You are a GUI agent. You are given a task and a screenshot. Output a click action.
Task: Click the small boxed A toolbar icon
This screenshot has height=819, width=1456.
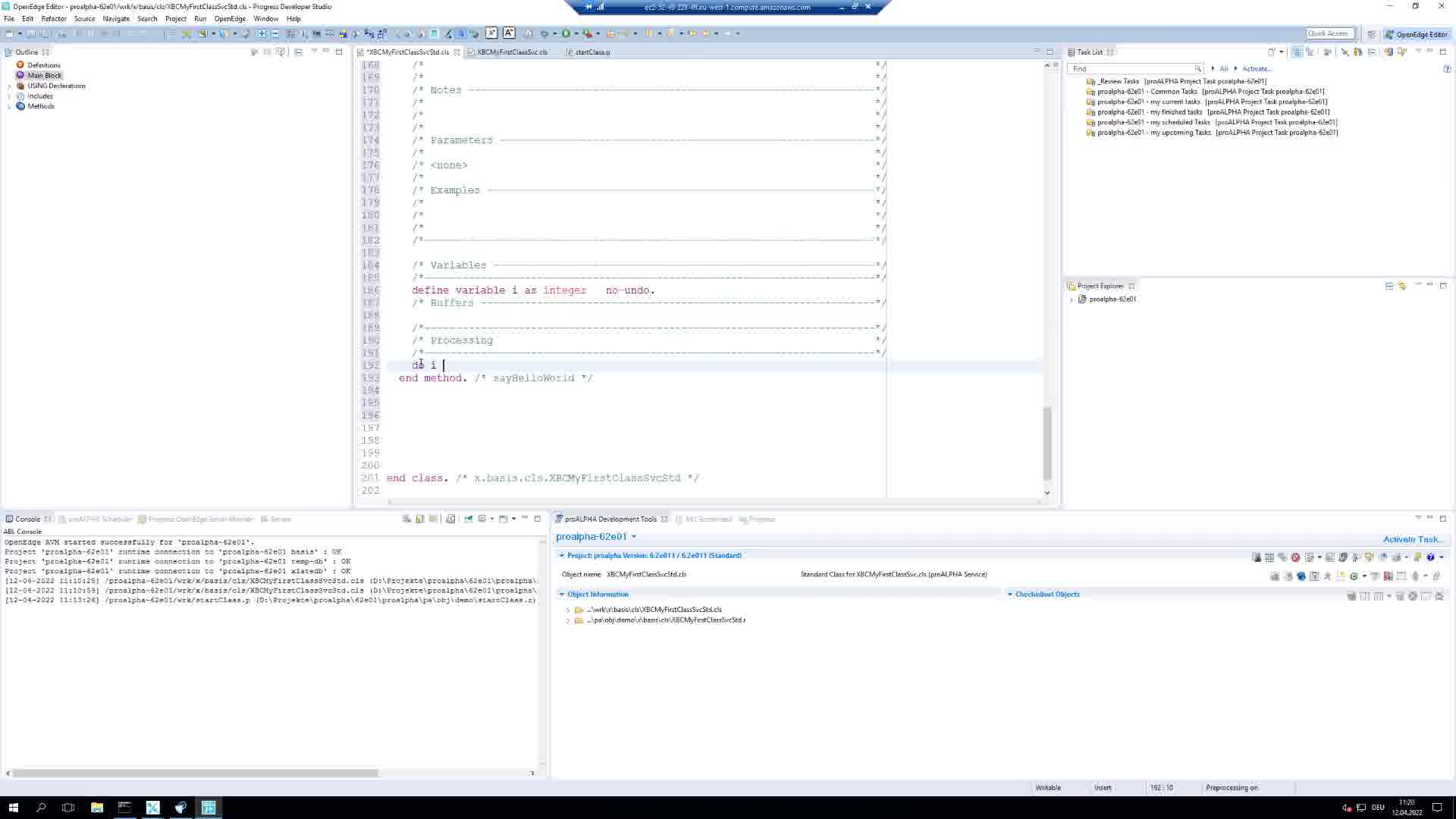pyautogui.click(x=491, y=33)
